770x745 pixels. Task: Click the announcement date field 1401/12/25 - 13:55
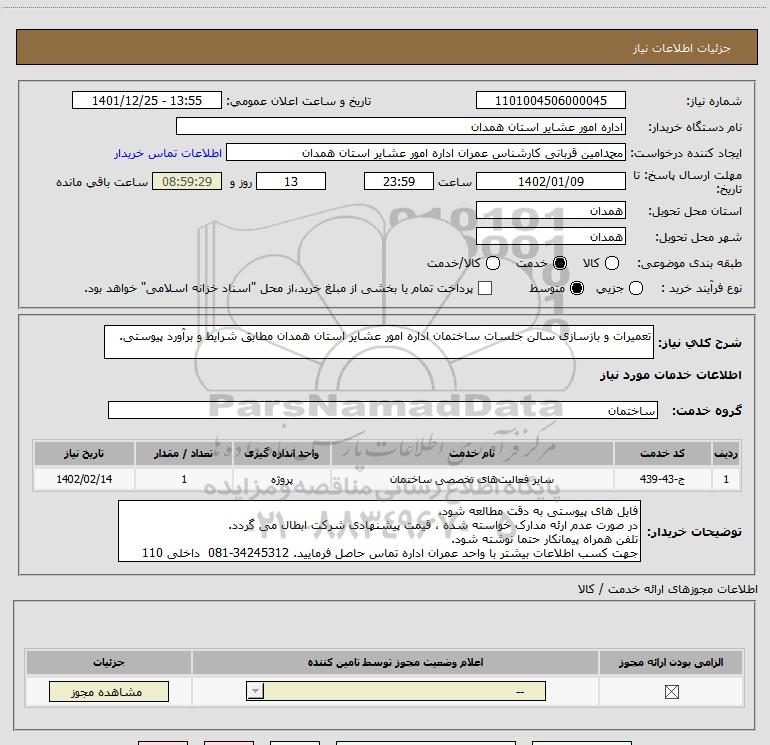pos(147,100)
